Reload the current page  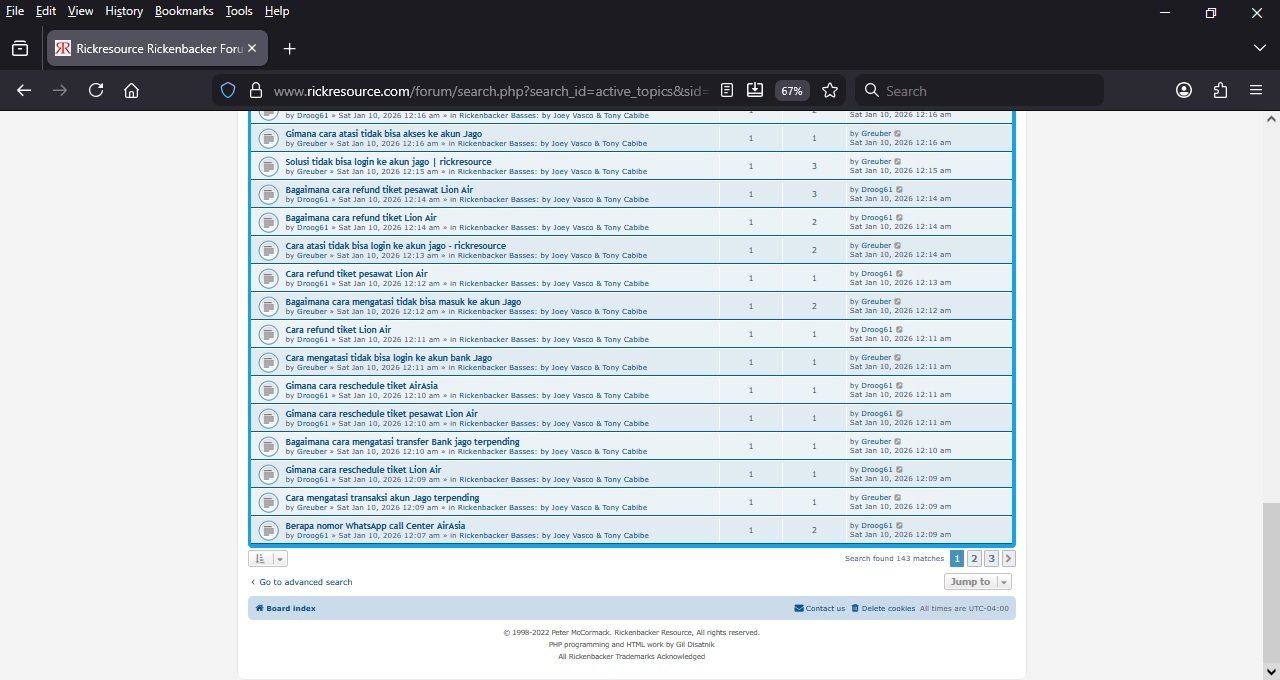pyautogui.click(x=96, y=90)
